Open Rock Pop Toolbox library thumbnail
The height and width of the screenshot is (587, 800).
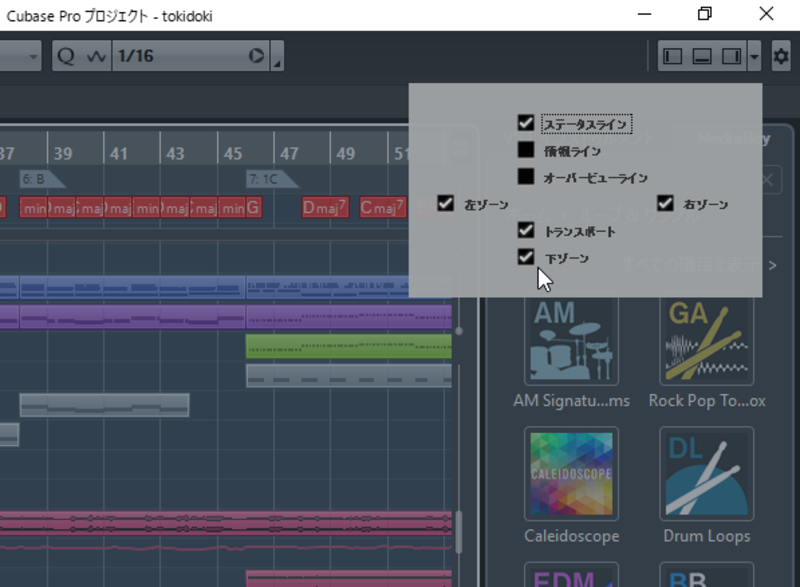[x=707, y=341]
